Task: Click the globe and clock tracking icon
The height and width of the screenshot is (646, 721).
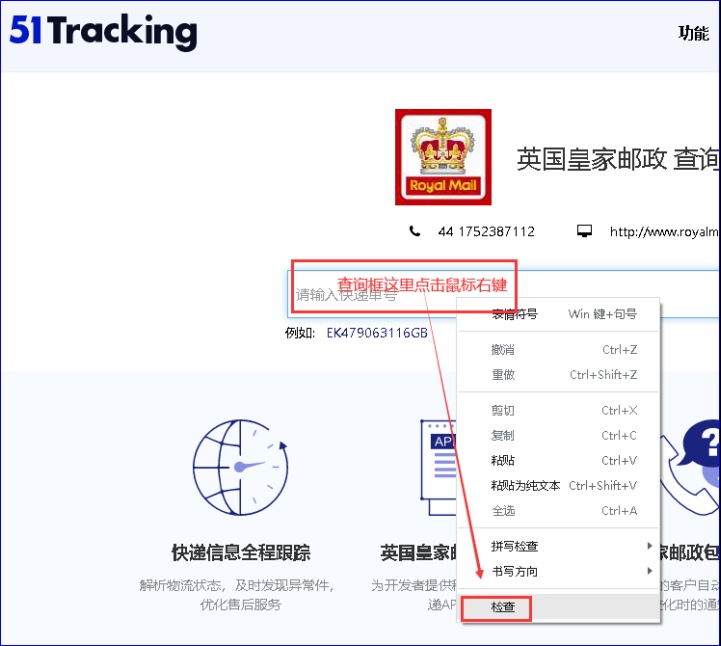Action: [240, 467]
